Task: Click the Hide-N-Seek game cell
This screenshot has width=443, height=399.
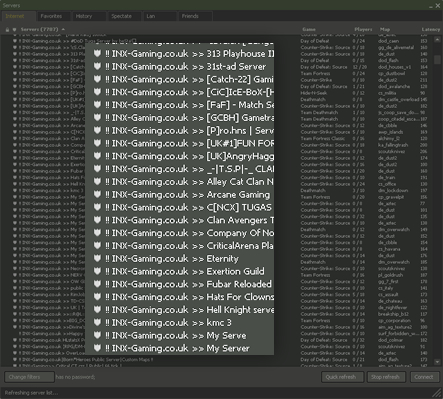Action: click(x=313, y=93)
